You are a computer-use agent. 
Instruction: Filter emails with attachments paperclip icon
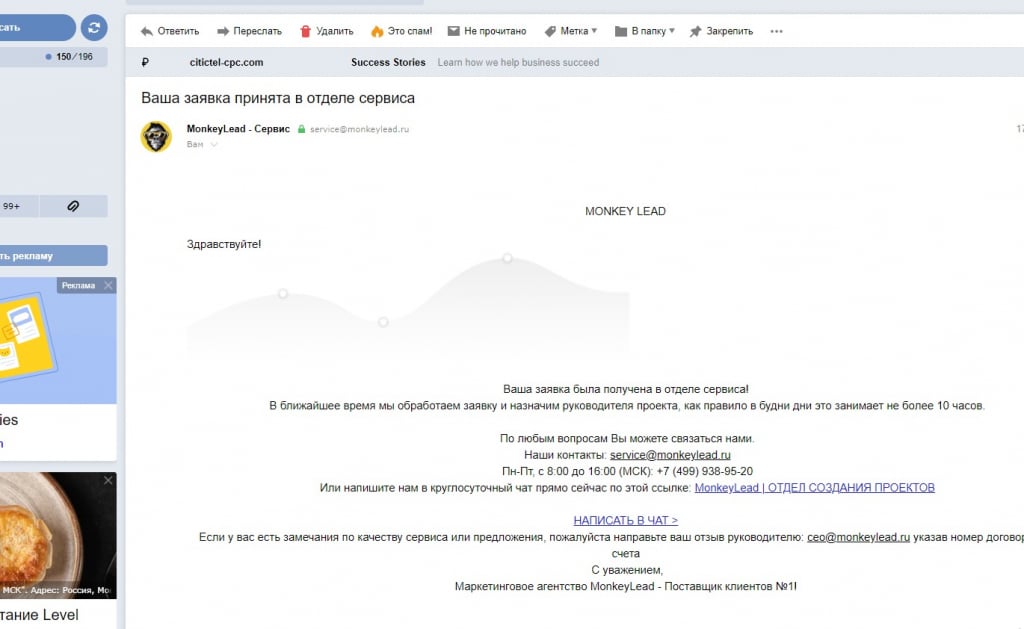(73, 206)
